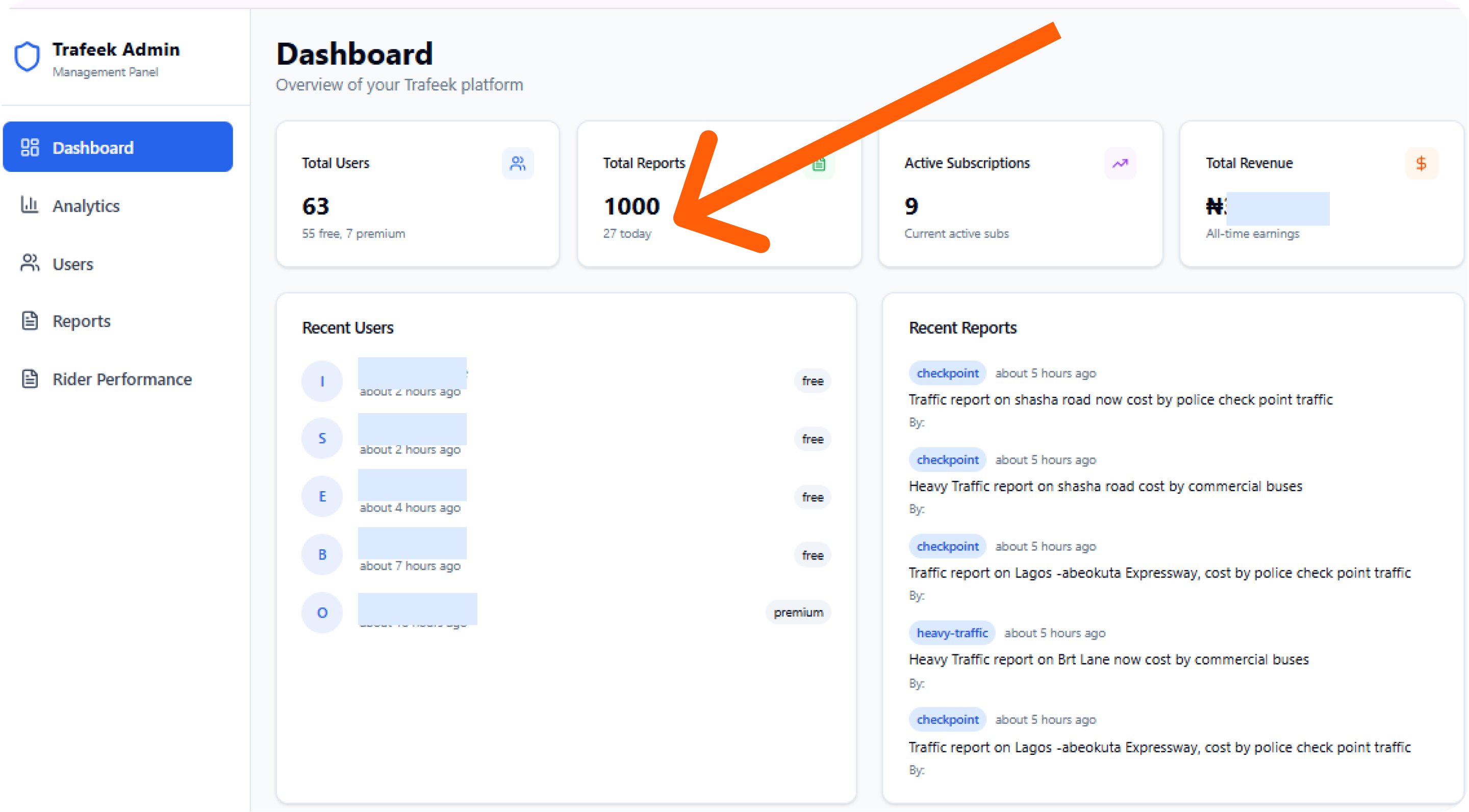Screen dimensions: 1469x812
Task: Click the Users people icon in sidebar
Action: click(30, 263)
